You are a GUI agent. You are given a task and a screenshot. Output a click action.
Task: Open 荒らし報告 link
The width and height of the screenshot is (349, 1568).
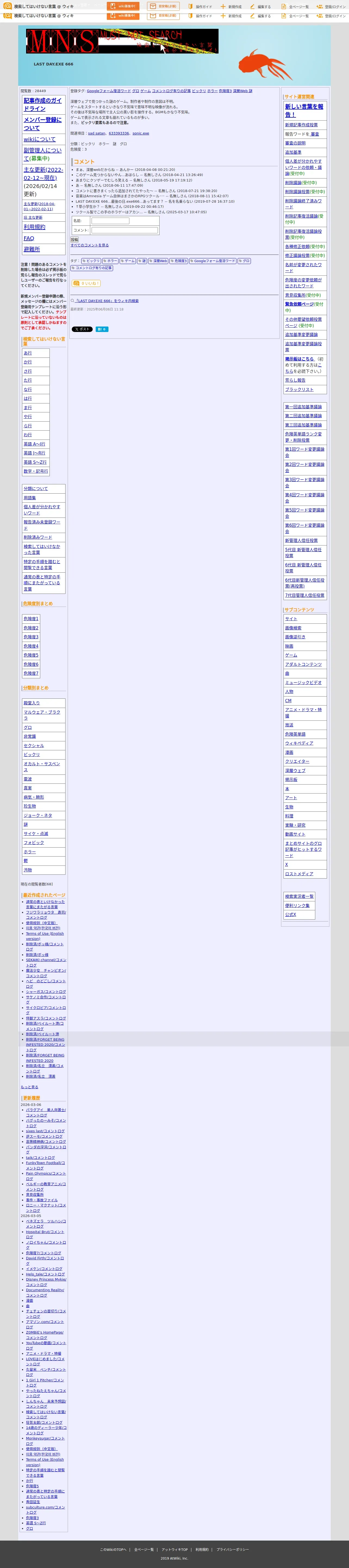pyautogui.click(x=295, y=380)
